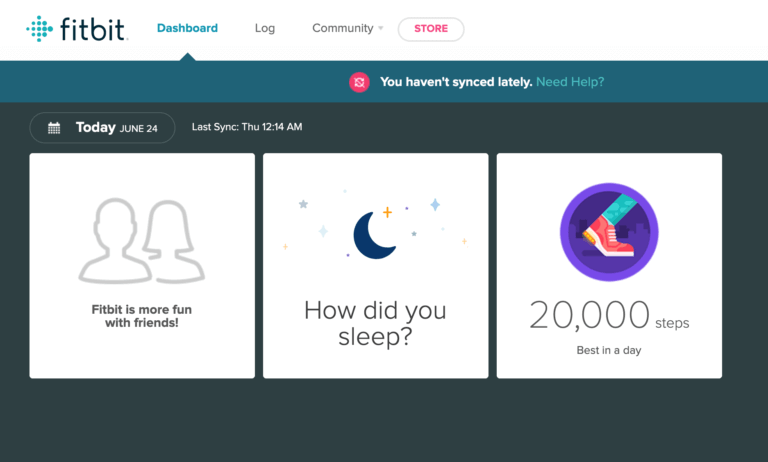The width and height of the screenshot is (768, 462).
Task: Click the 'You haven't synced lately' message
Action: [x=456, y=82]
